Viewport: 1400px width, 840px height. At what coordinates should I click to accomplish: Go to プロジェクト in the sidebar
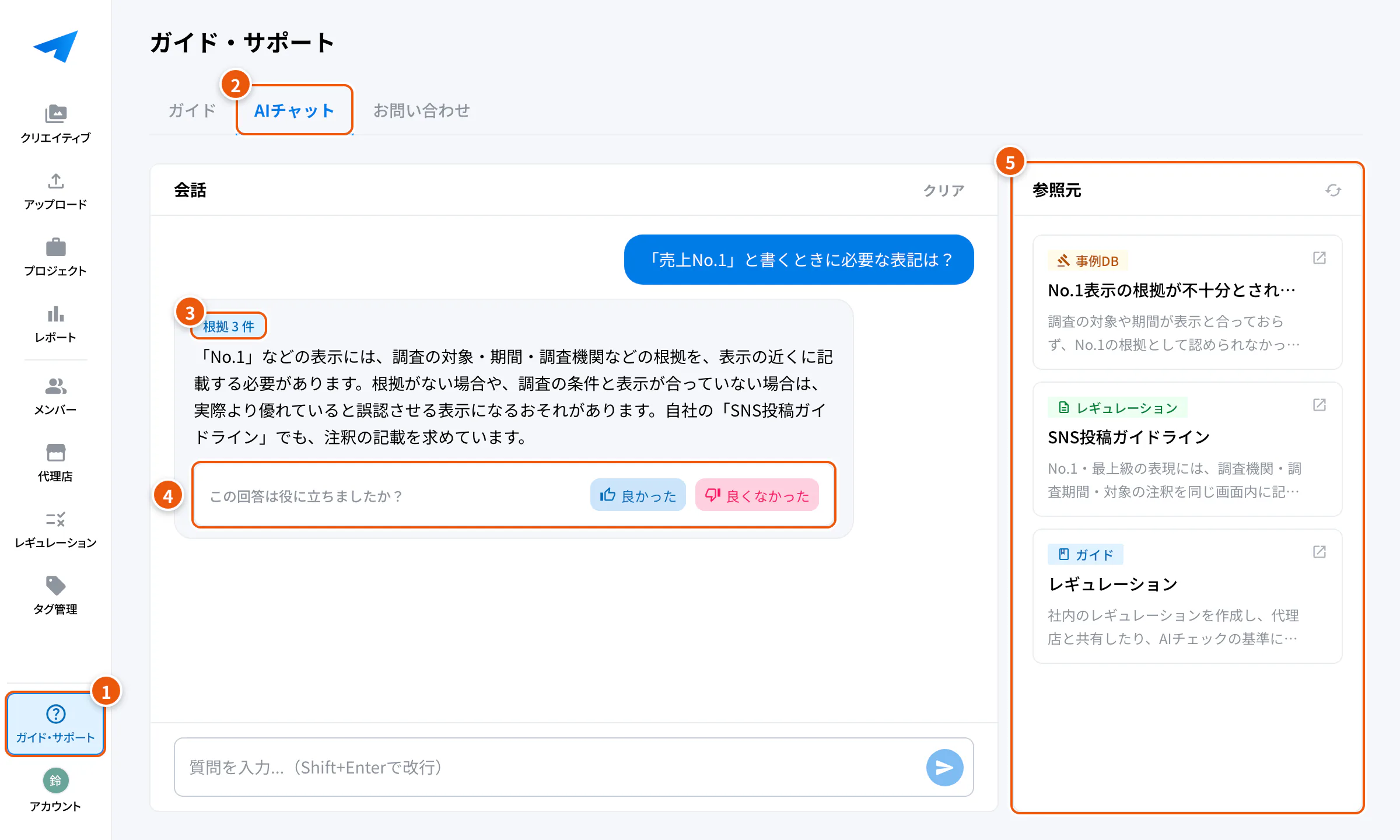pyautogui.click(x=55, y=257)
